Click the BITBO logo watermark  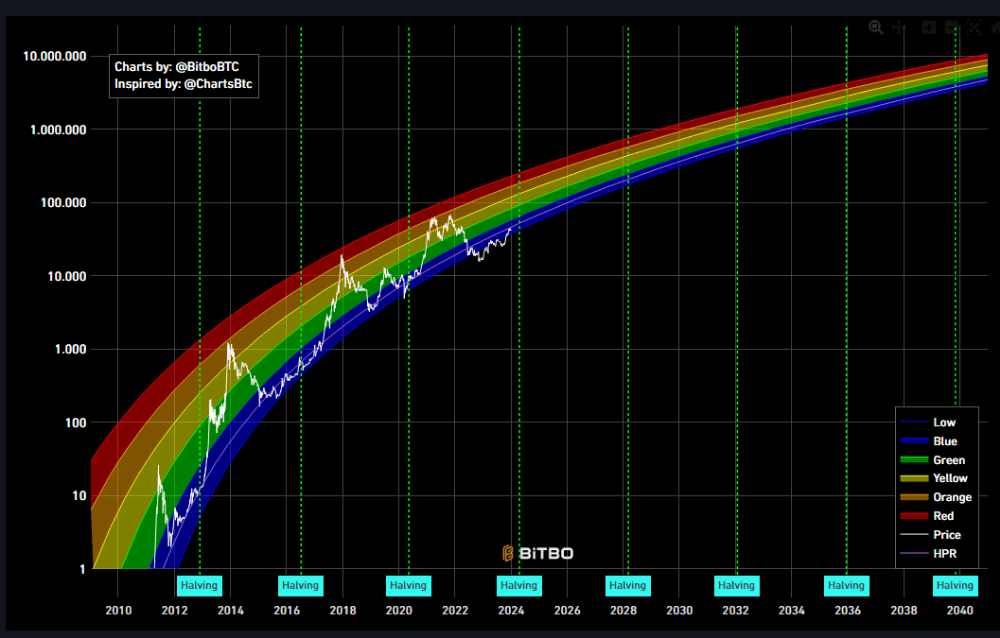click(538, 553)
